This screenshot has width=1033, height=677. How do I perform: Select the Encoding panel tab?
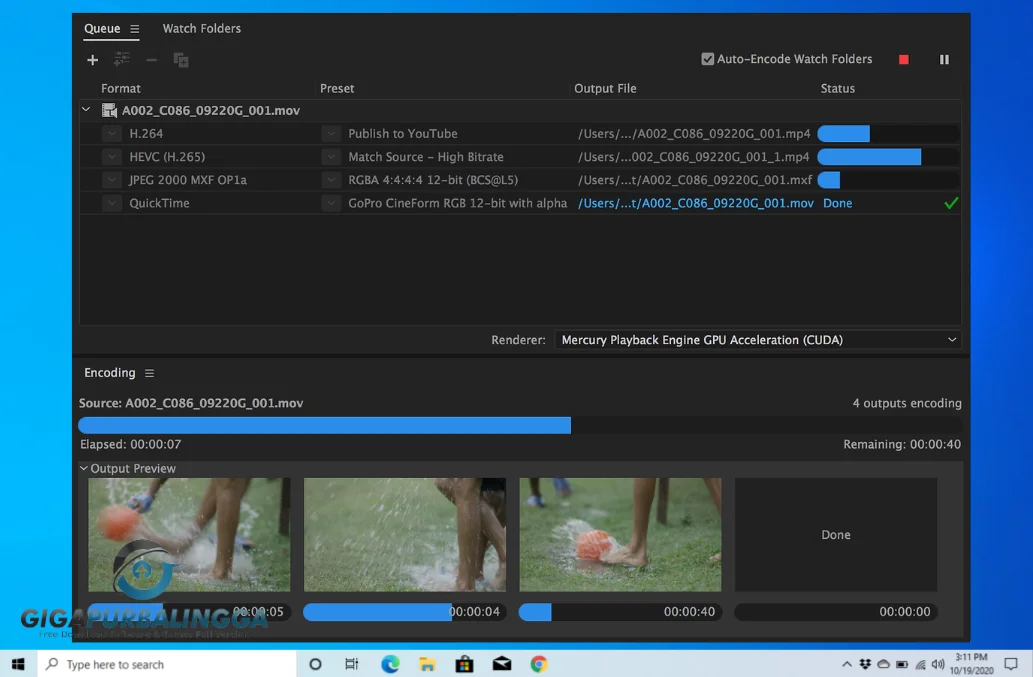coord(109,373)
